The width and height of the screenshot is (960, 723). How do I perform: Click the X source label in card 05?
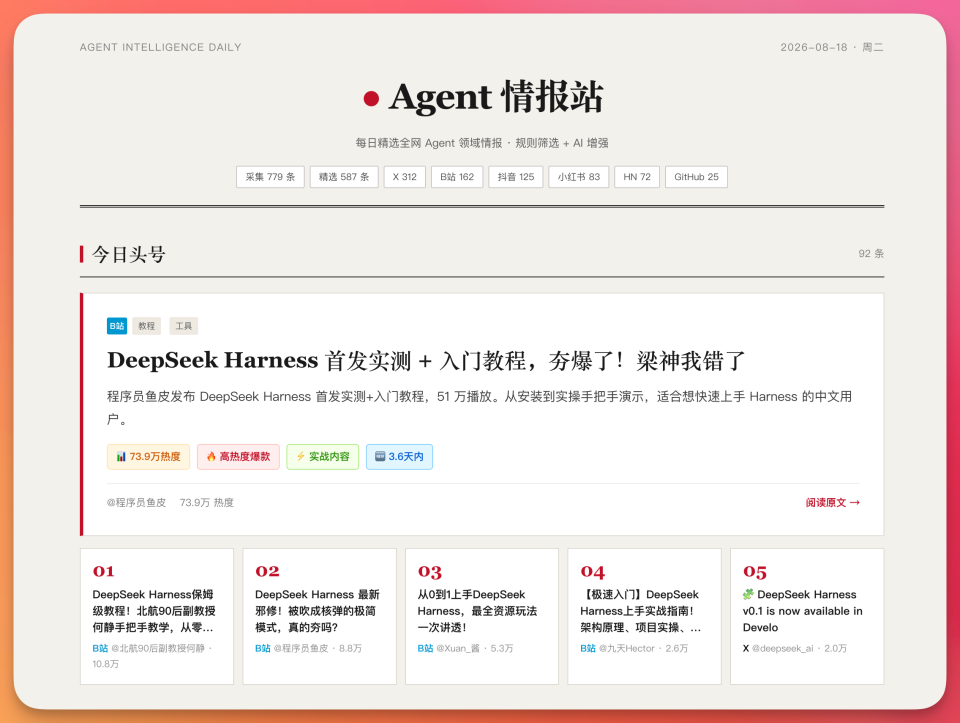coord(746,648)
